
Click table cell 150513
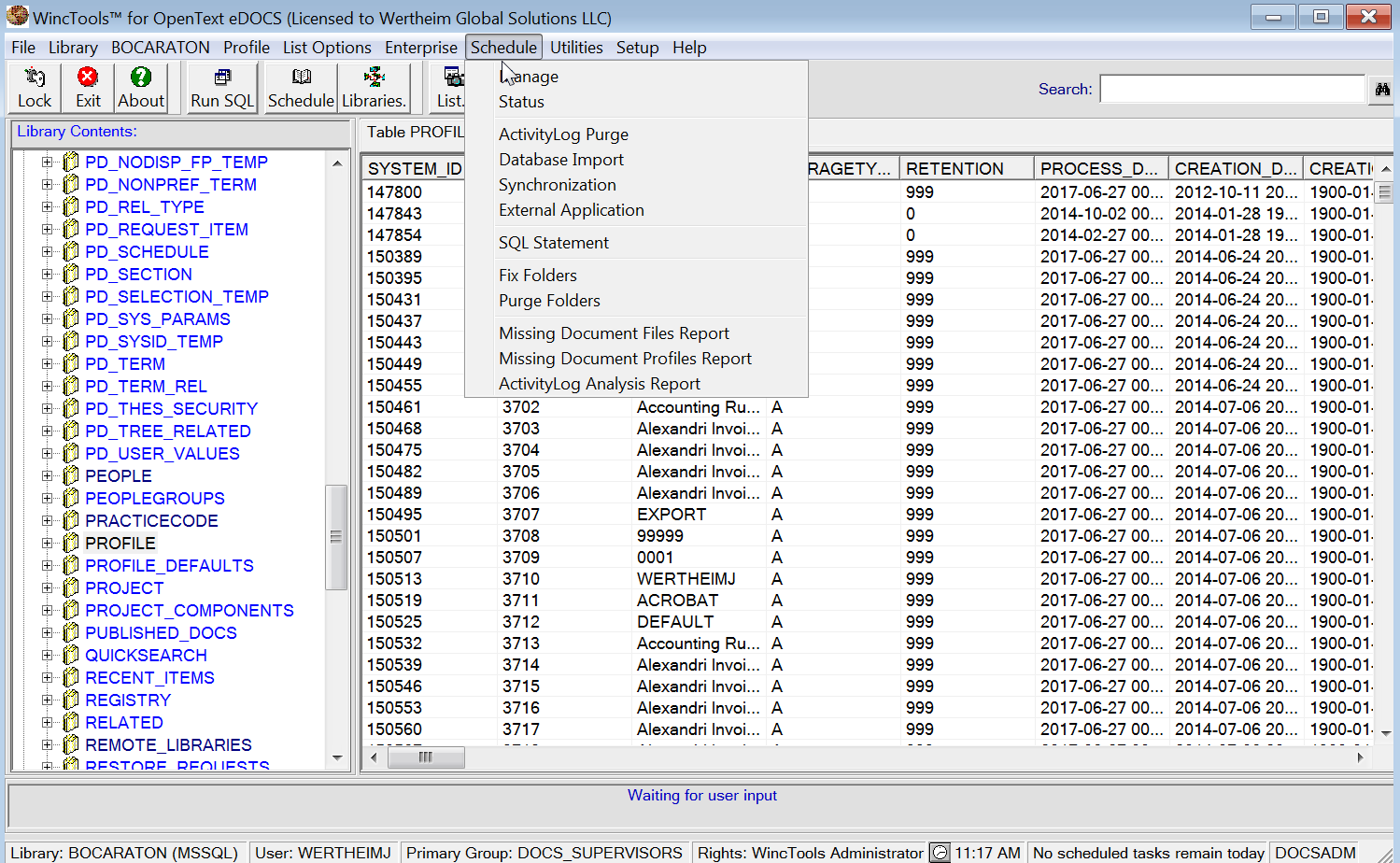[394, 579]
